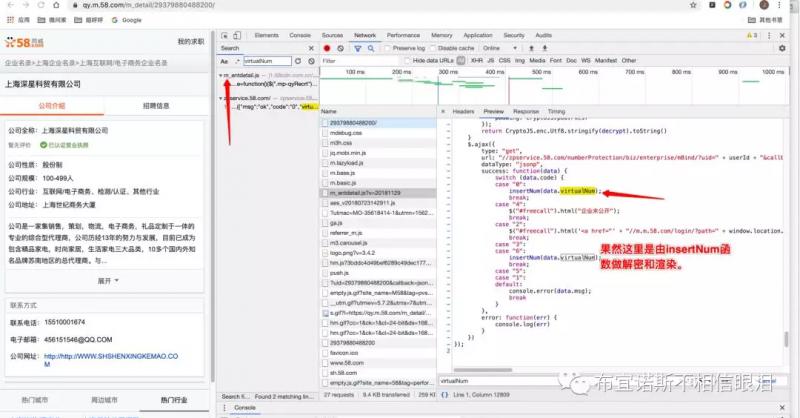Open Chrome profile avatar
This screenshot has width=800, height=418.
click(x=764, y=5)
